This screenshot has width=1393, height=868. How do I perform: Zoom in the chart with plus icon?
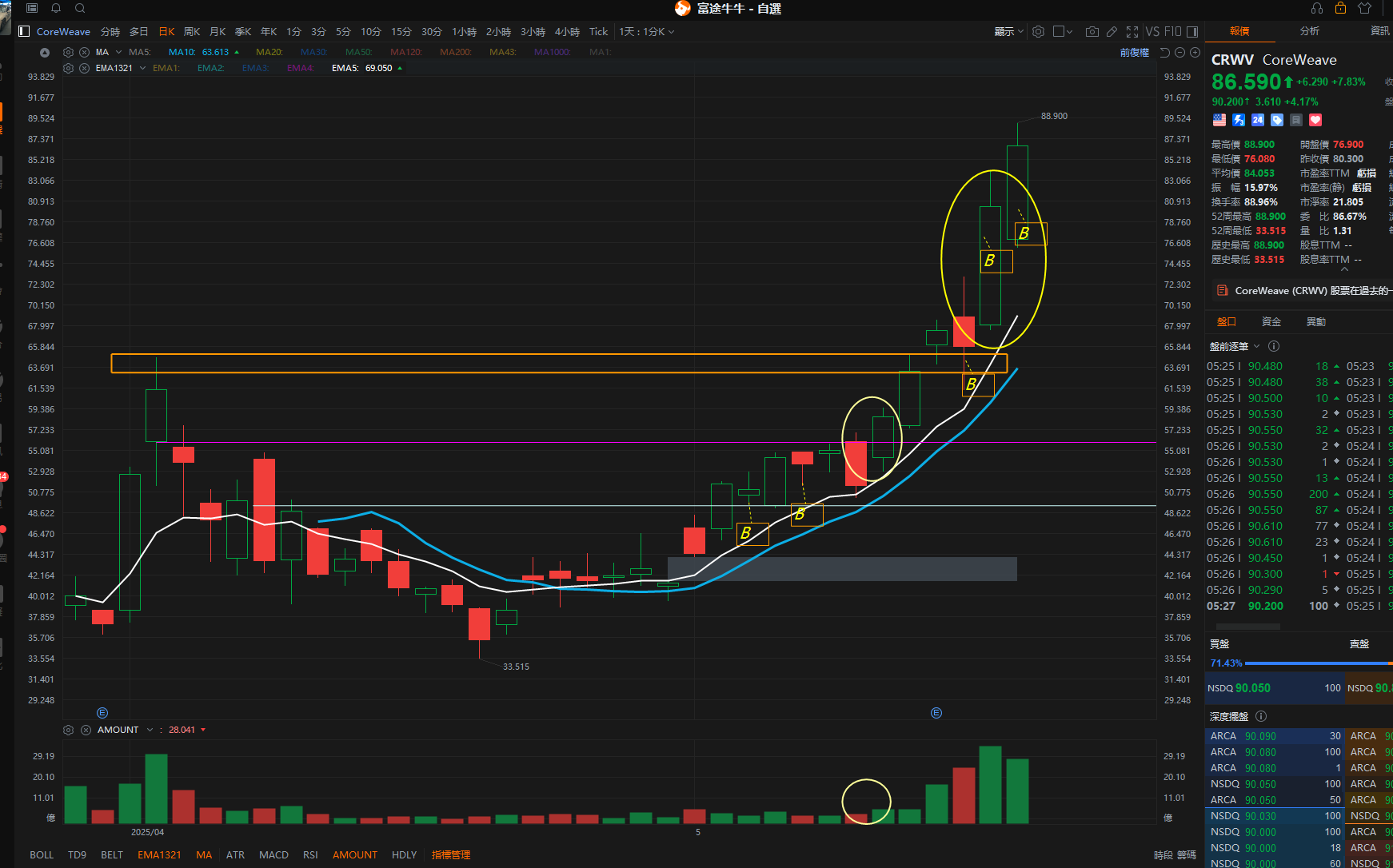(1195, 53)
